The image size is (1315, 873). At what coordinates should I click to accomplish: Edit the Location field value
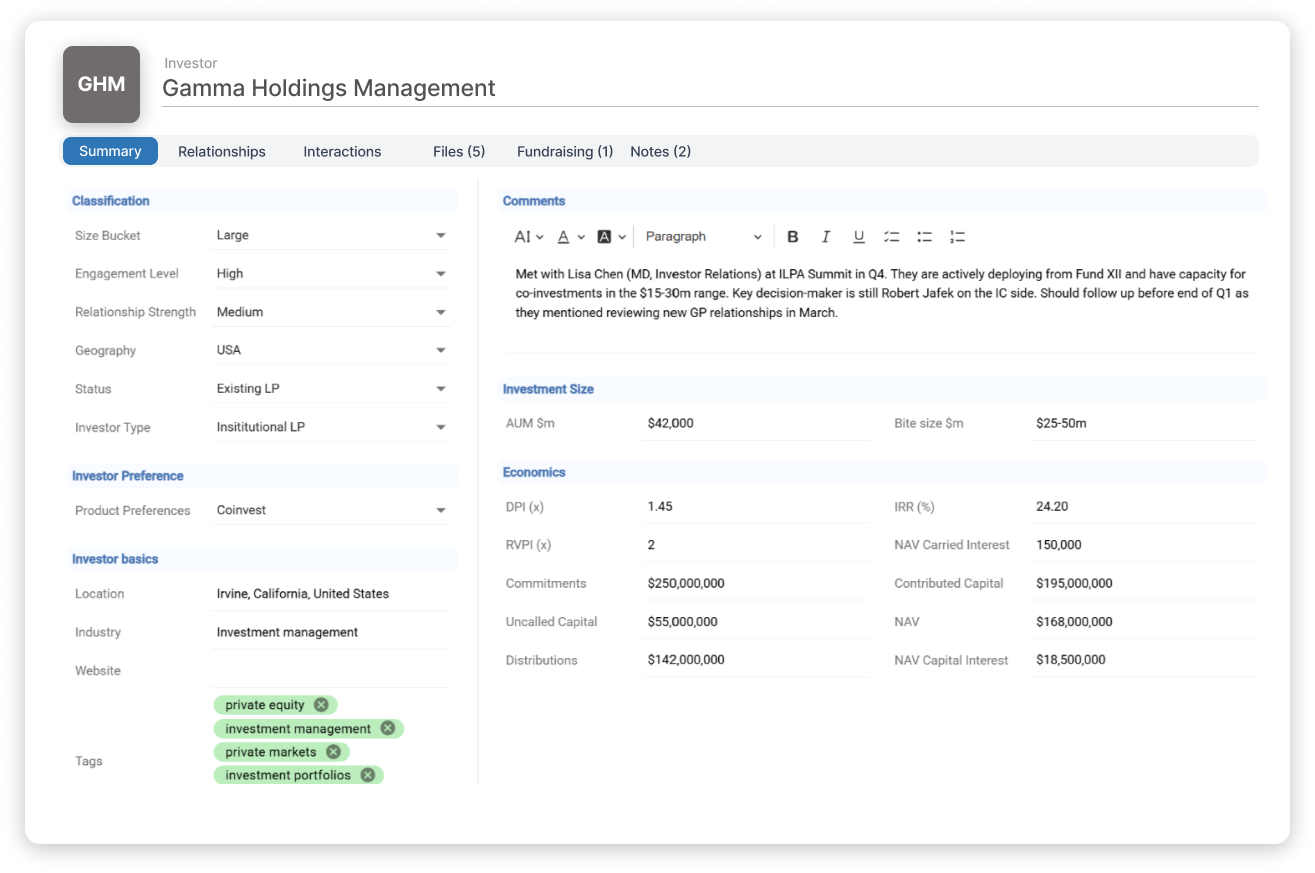331,594
